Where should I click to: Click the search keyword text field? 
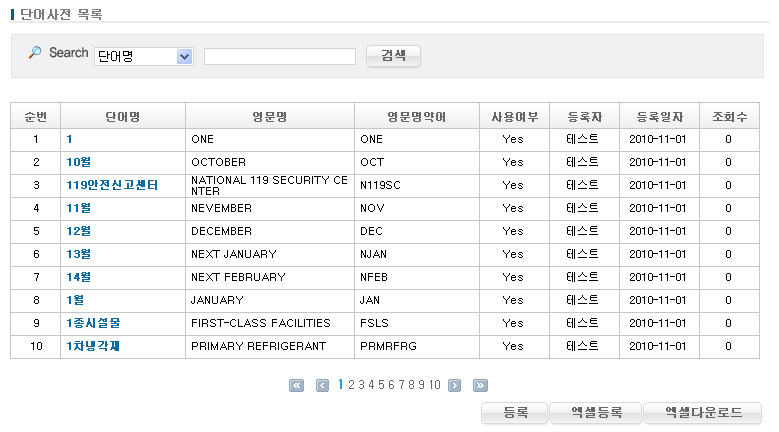tap(280, 57)
